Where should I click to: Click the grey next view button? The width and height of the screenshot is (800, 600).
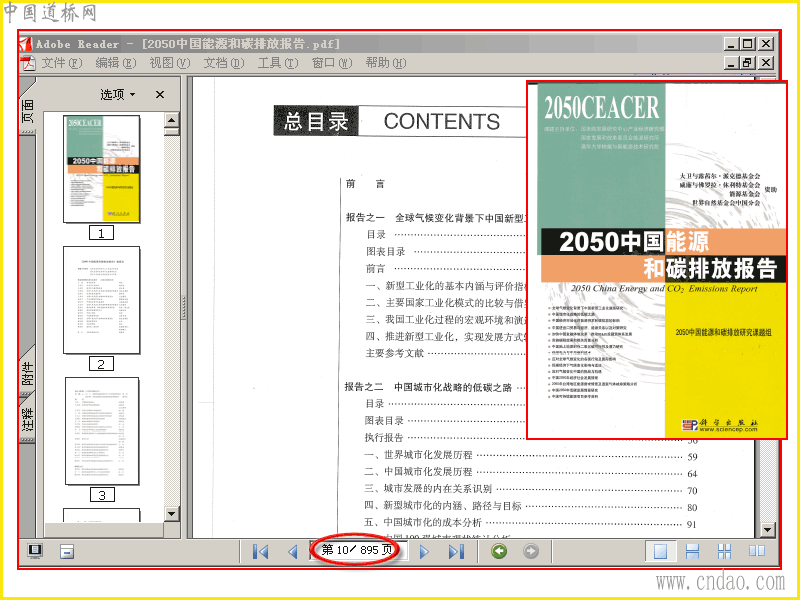pyautogui.click(x=531, y=551)
